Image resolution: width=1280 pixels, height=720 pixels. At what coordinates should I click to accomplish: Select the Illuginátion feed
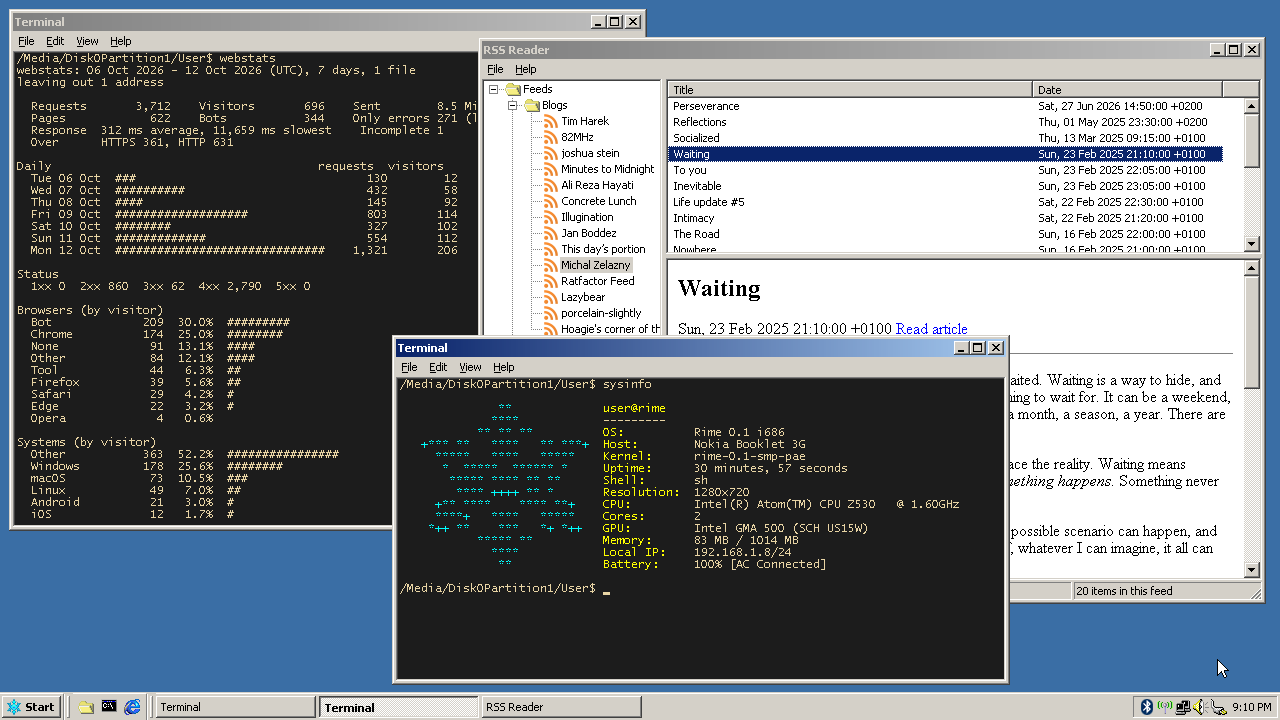(587, 217)
